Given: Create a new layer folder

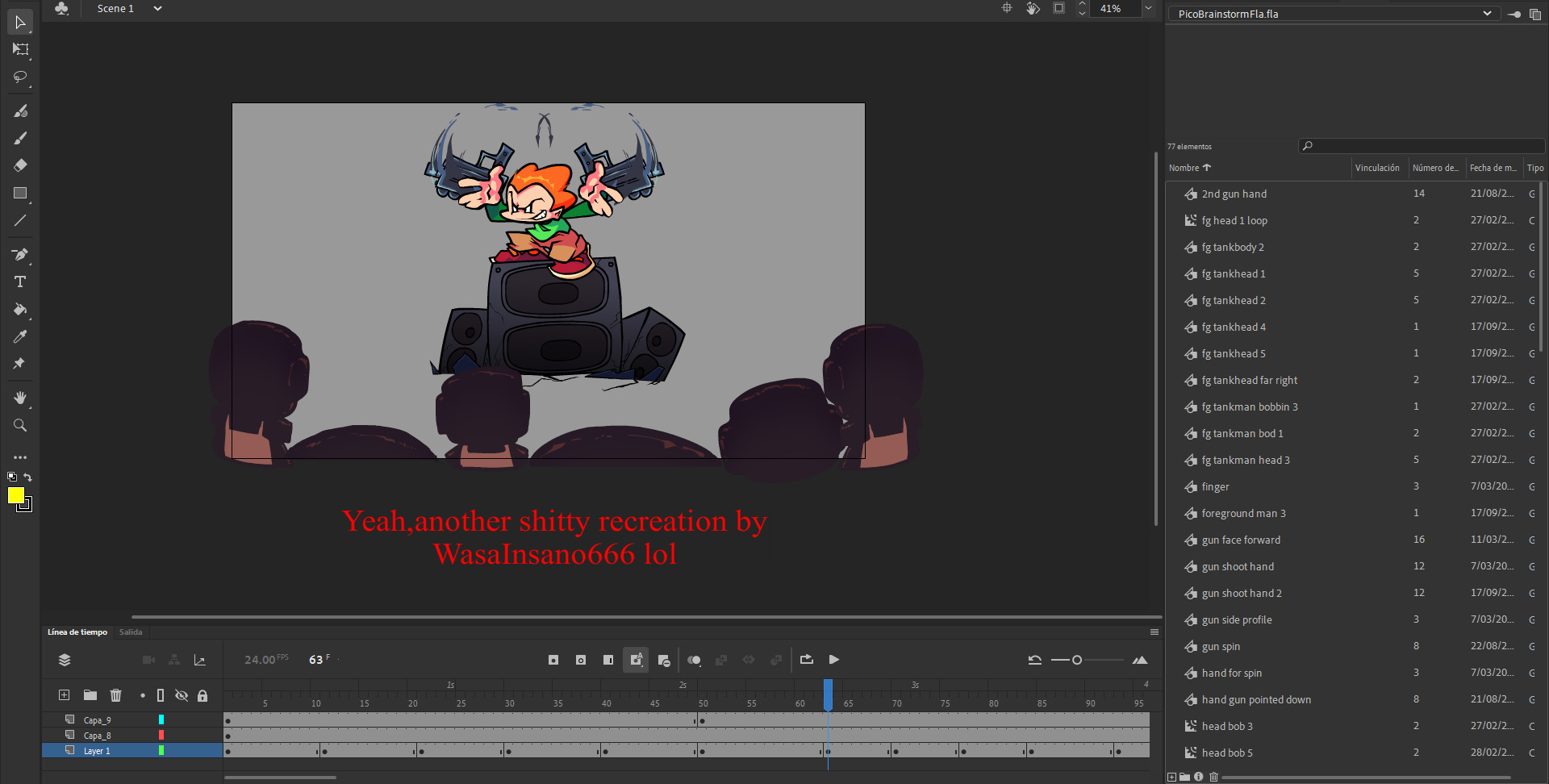Looking at the screenshot, I should click(x=90, y=695).
